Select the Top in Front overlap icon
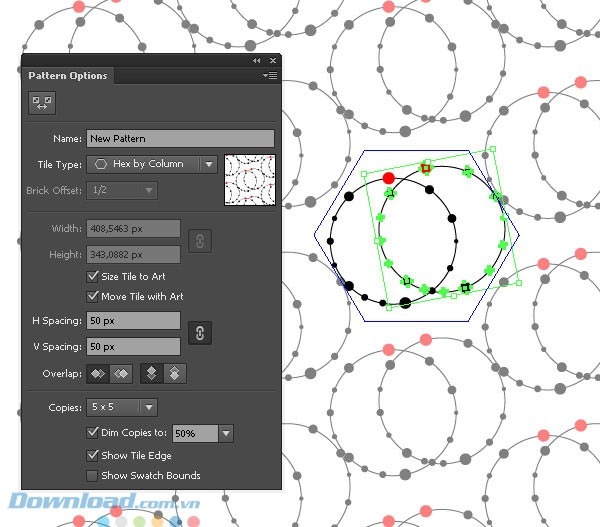The image size is (600, 527). (x=152, y=373)
